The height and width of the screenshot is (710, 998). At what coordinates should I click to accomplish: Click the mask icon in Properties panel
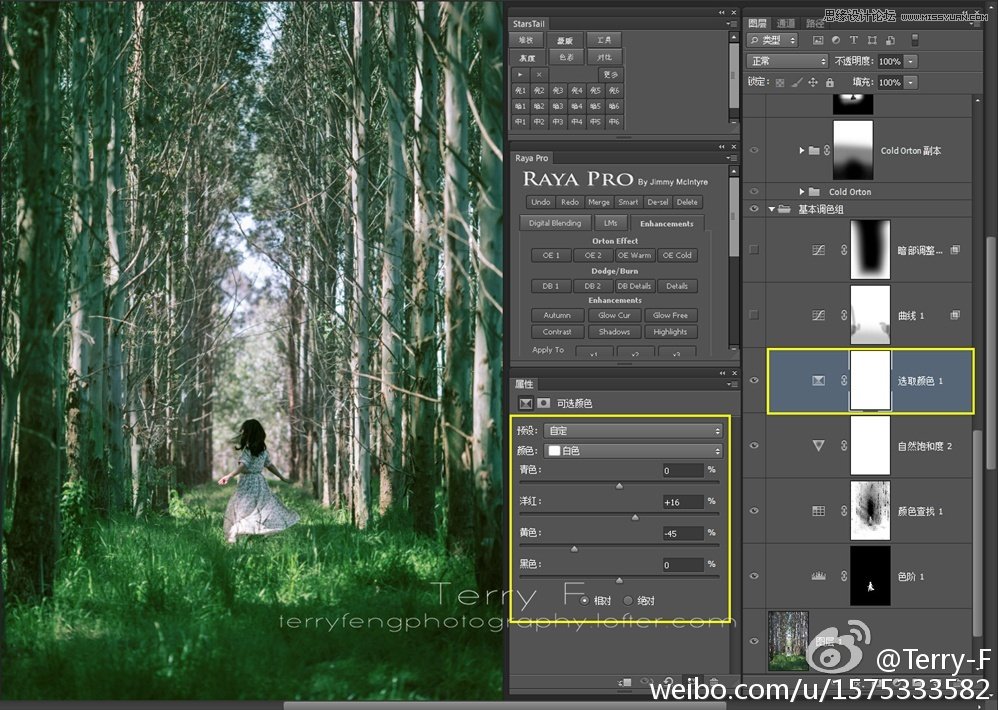tap(544, 403)
